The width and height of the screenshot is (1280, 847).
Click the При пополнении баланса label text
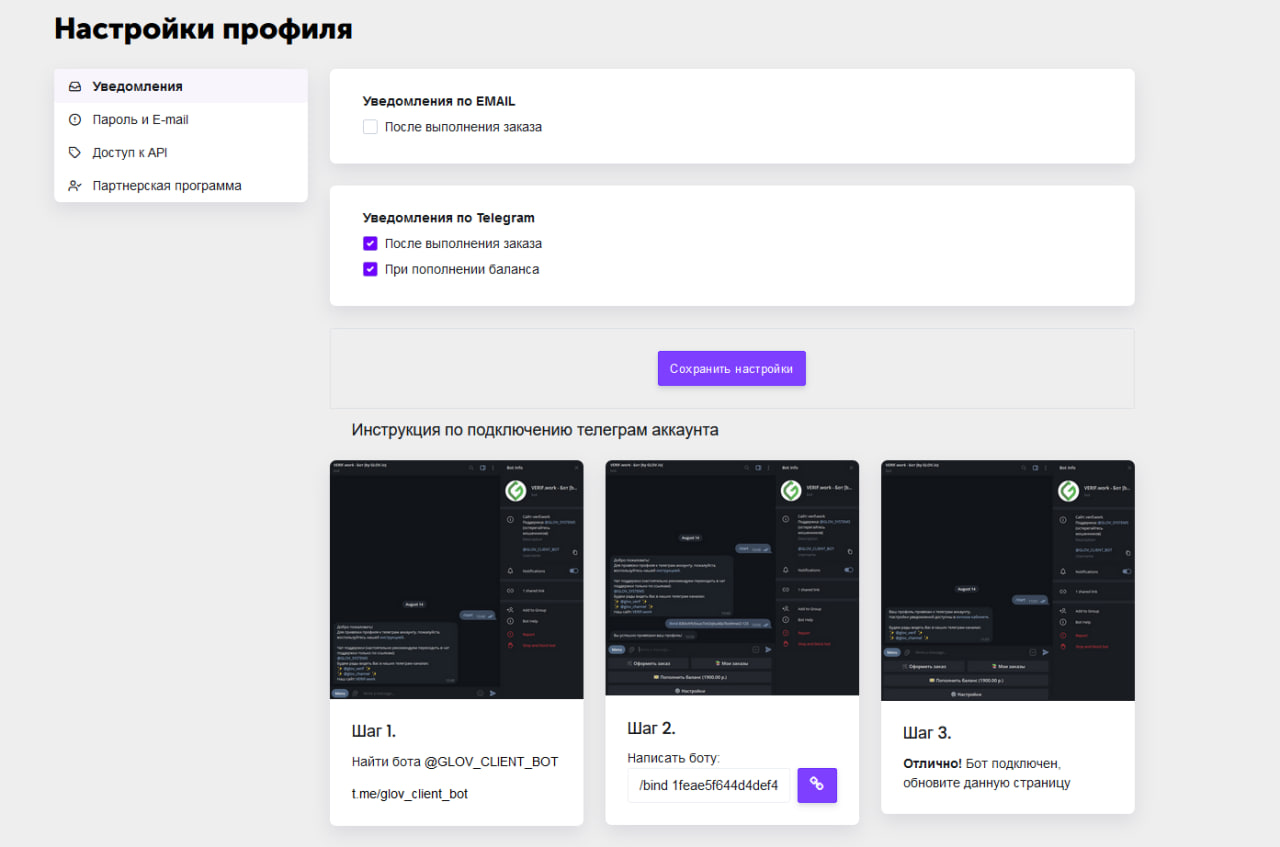click(461, 269)
